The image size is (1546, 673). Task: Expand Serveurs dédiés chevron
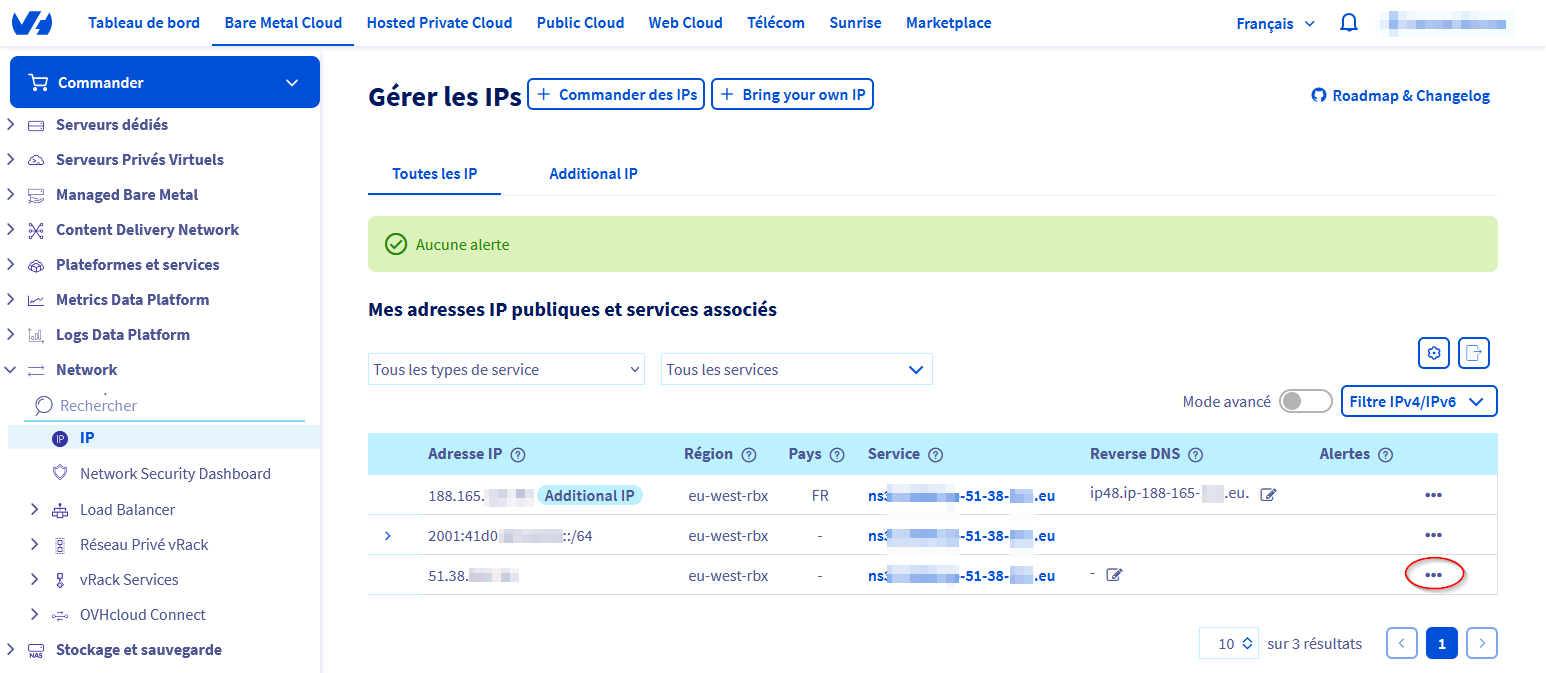pyautogui.click(x=11, y=125)
